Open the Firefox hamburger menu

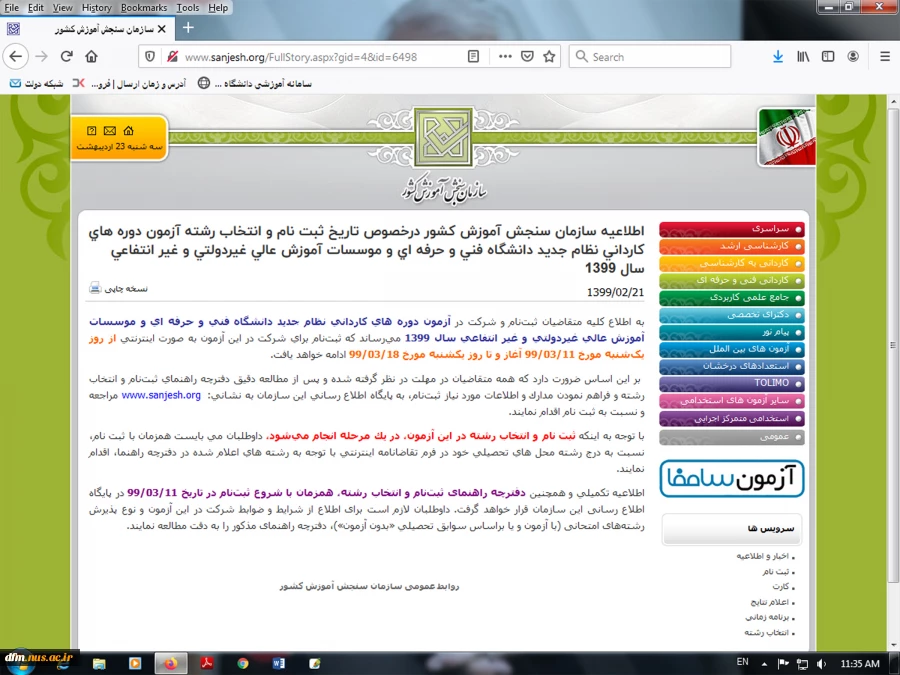pos(885,56)
